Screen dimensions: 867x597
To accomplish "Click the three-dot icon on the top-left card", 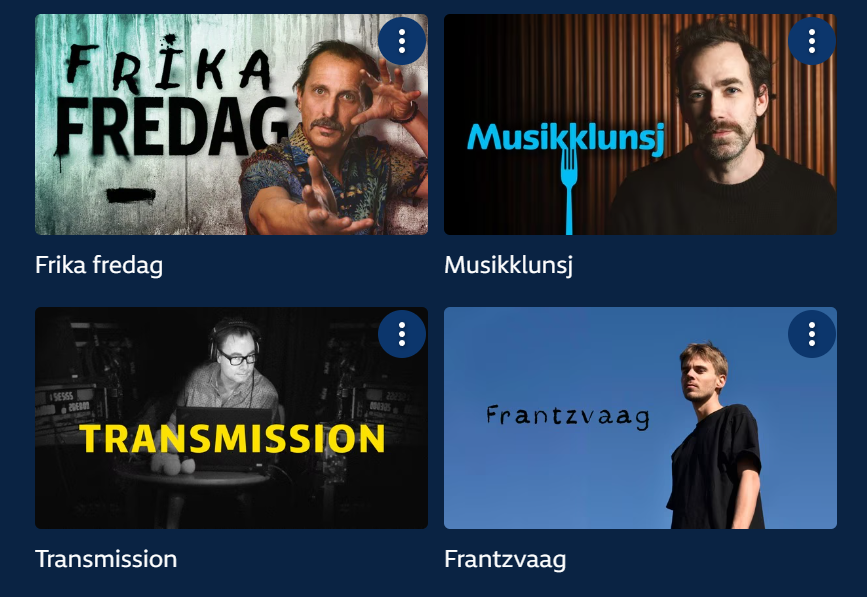I will [x=401, y=43].
